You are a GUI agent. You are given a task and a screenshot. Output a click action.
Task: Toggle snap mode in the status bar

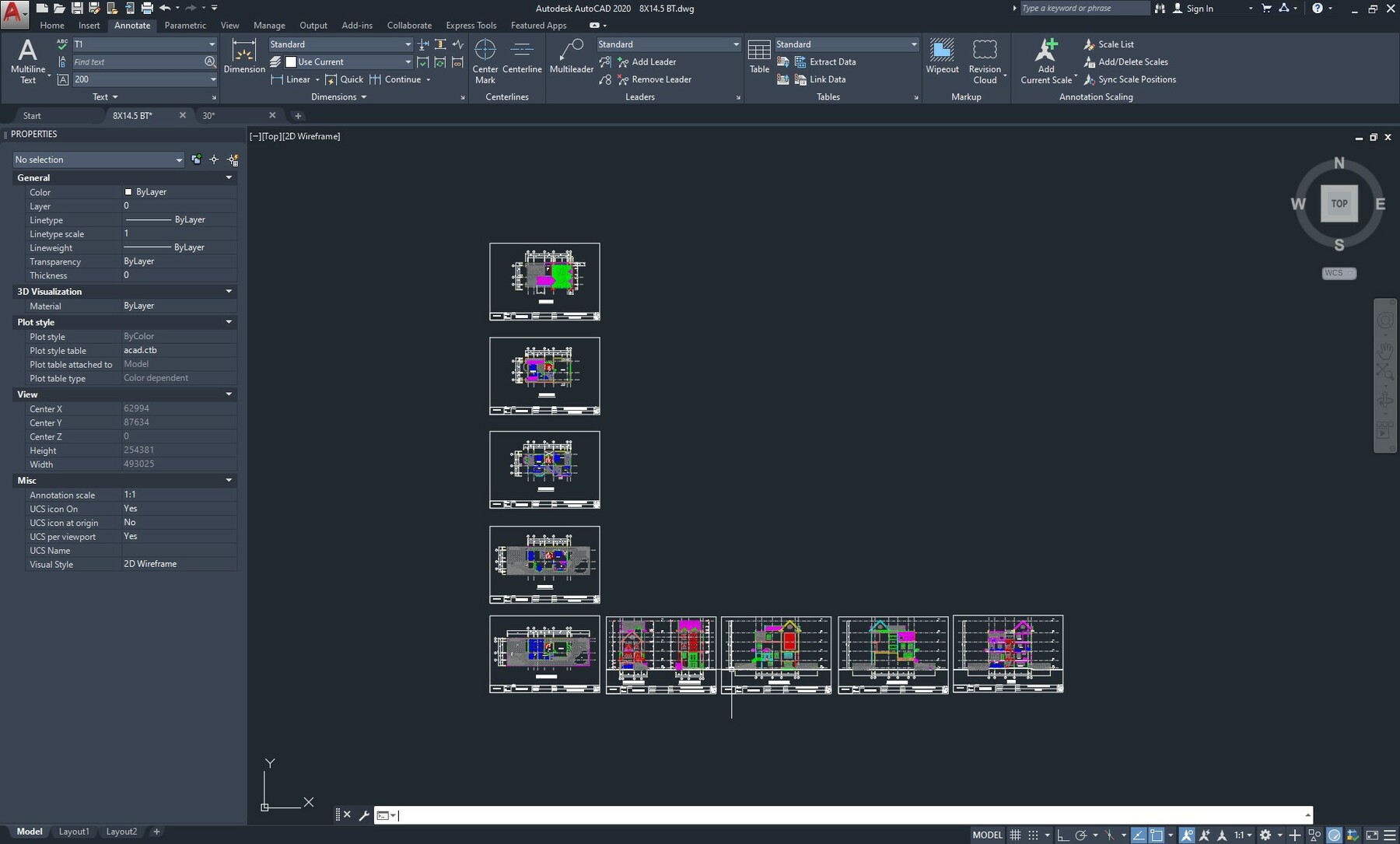(1032, 834)
